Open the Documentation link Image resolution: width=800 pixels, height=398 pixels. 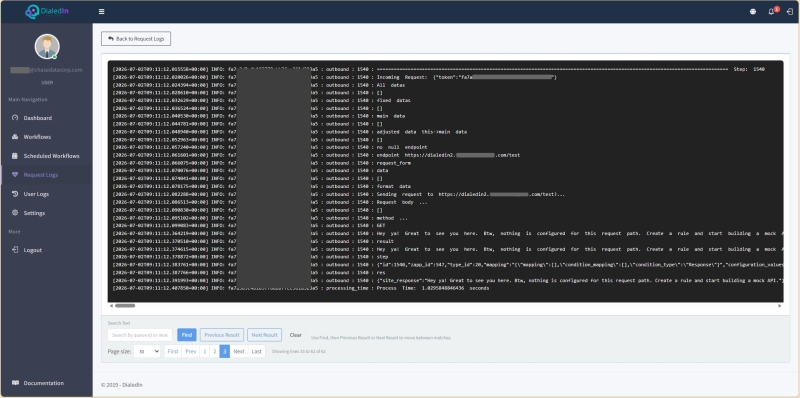43,383
